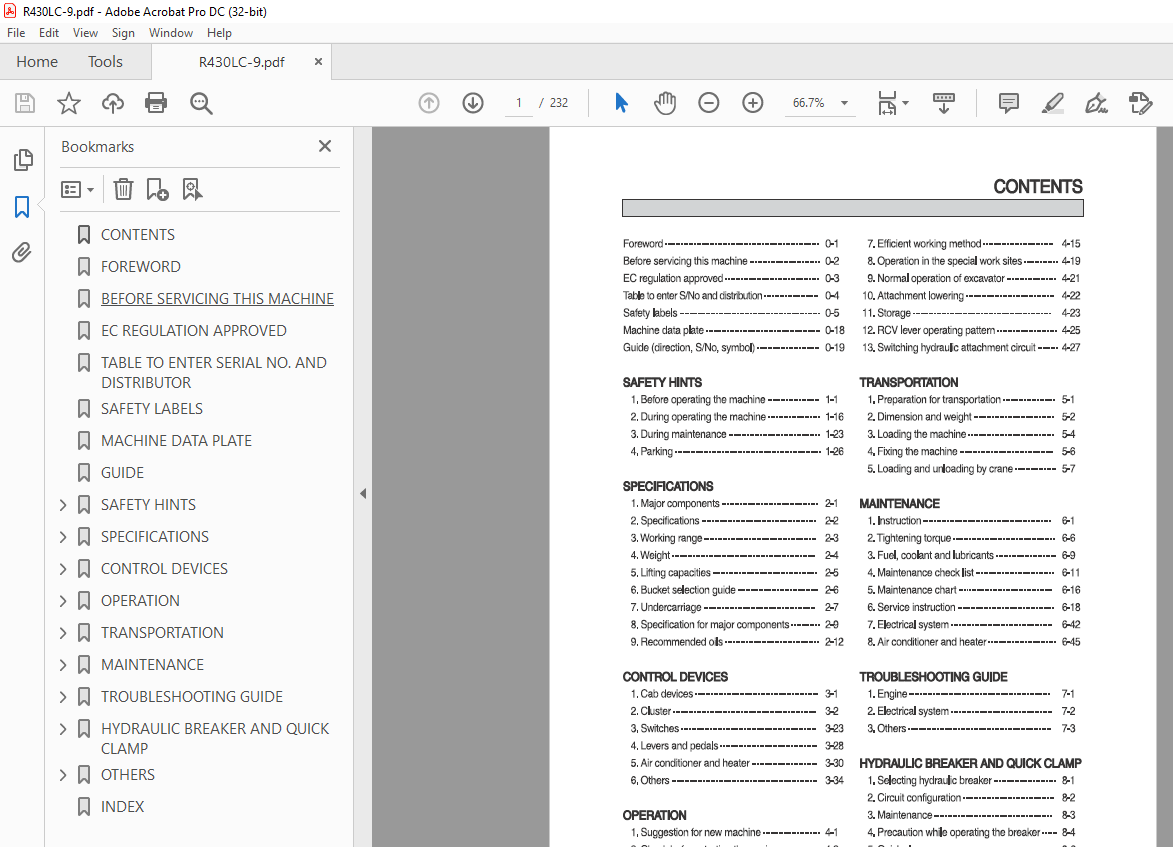
Task: Expand the OTHERS bookmark
Action: click(64, 775)
